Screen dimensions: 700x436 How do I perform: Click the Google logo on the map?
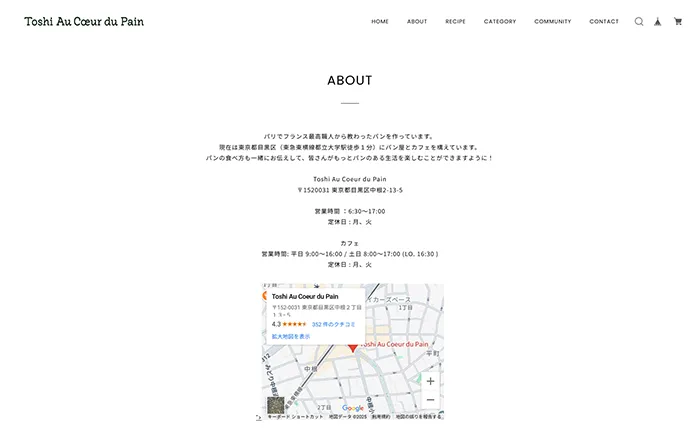353,408
